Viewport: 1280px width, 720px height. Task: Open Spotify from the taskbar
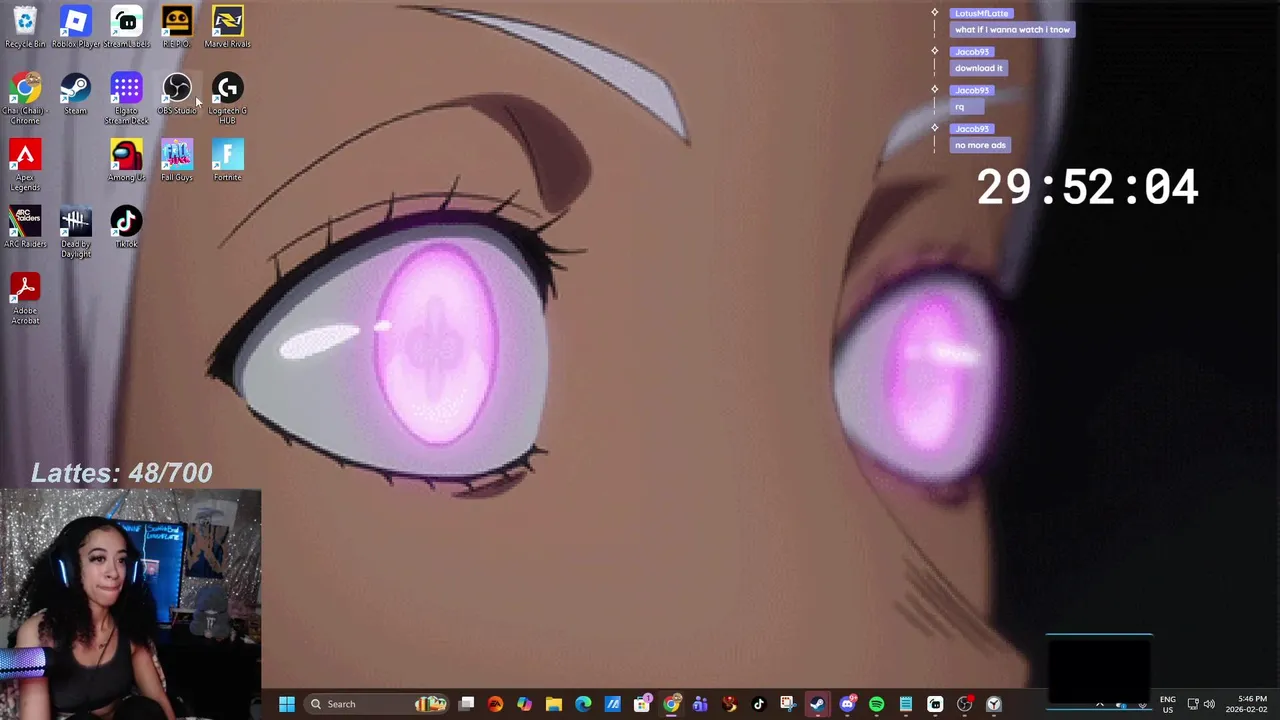[x=876, y=704]
